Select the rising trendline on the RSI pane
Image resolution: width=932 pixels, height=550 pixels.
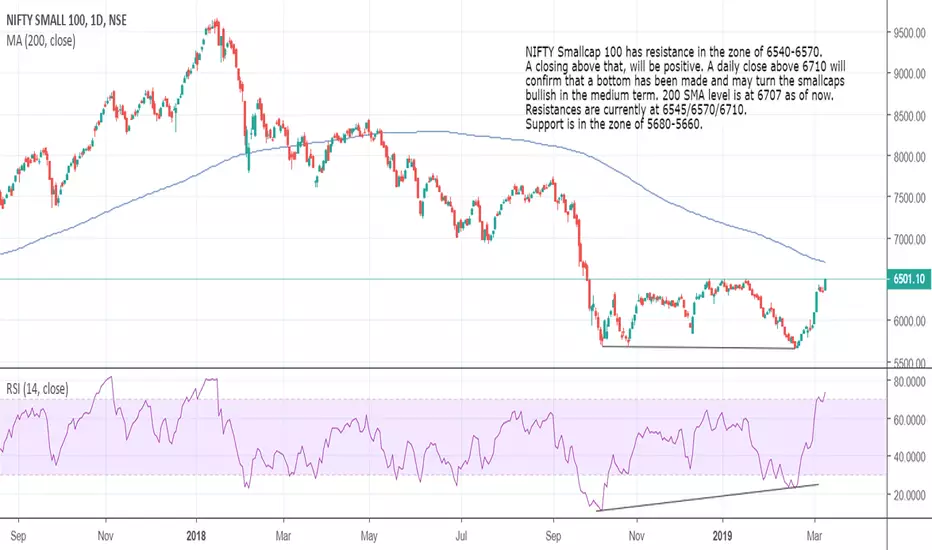[709, 498]
